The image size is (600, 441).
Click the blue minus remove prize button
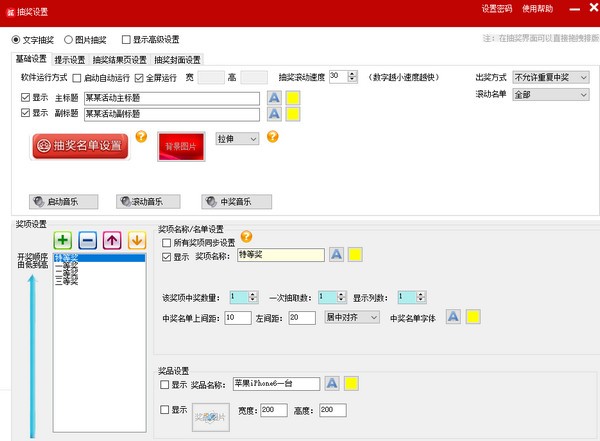point(88,240)
